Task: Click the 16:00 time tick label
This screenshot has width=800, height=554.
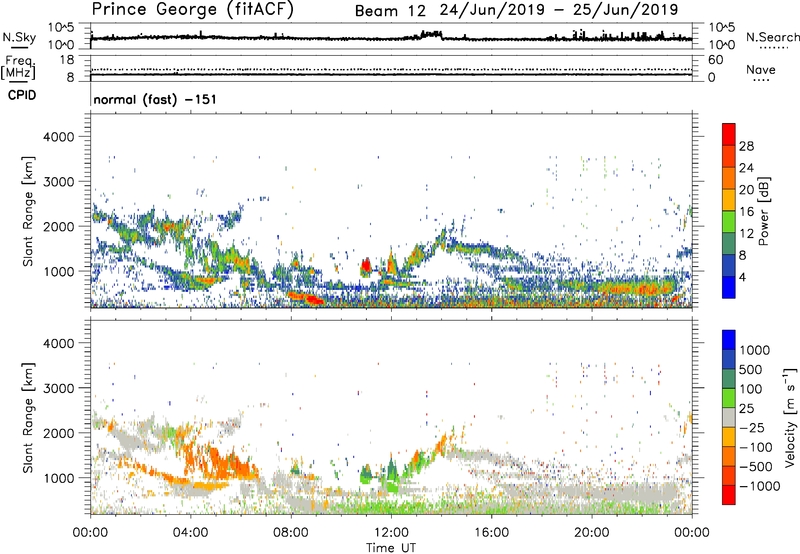Action: (x=491, y=533)
